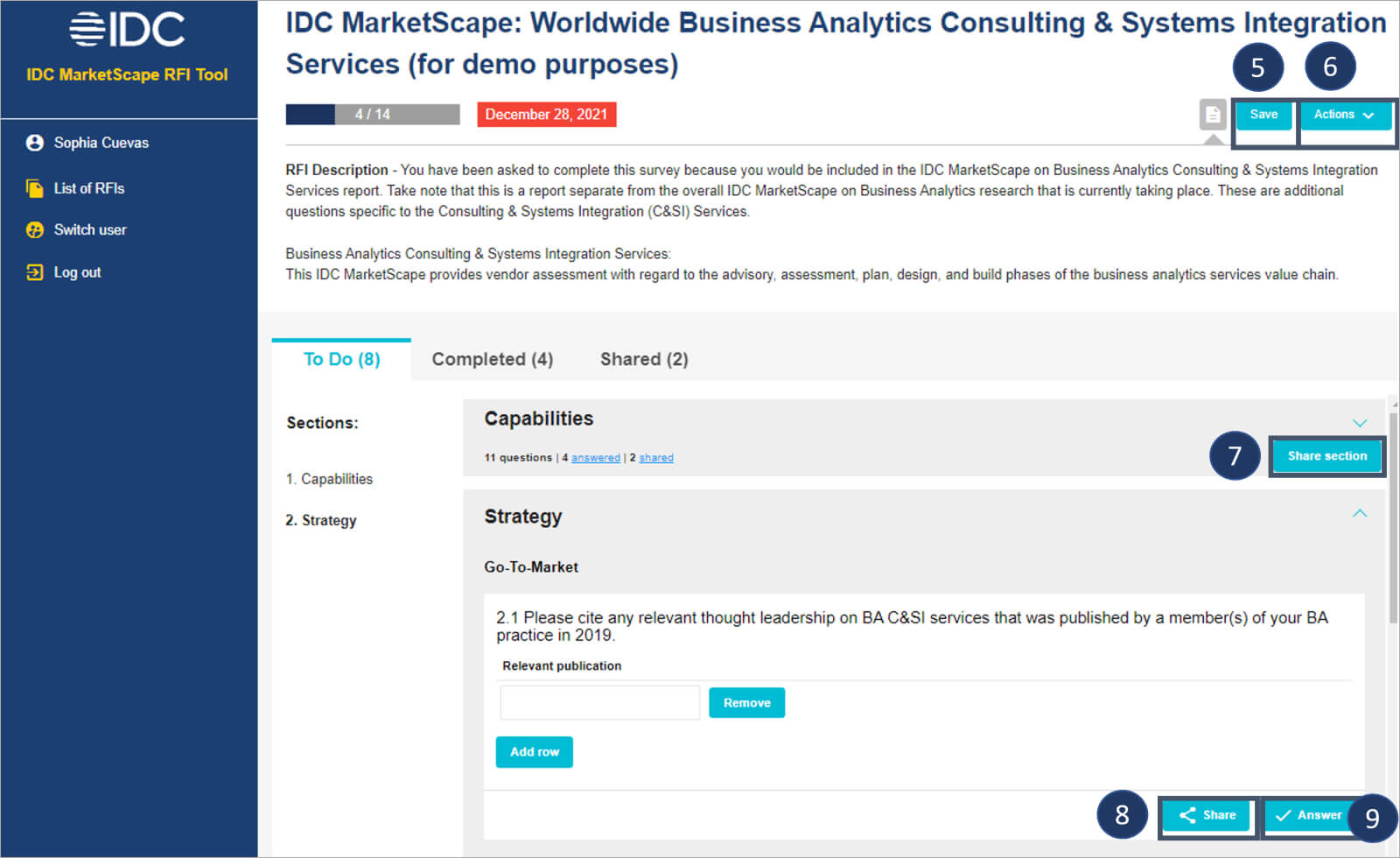The image size is (1400, 858).
Task: Click Add row under Relevant publication
Action: 534,752
